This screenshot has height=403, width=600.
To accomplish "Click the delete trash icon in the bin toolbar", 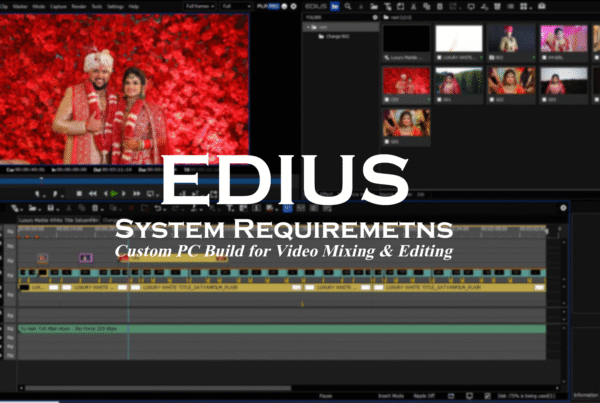I will point(440,7).
